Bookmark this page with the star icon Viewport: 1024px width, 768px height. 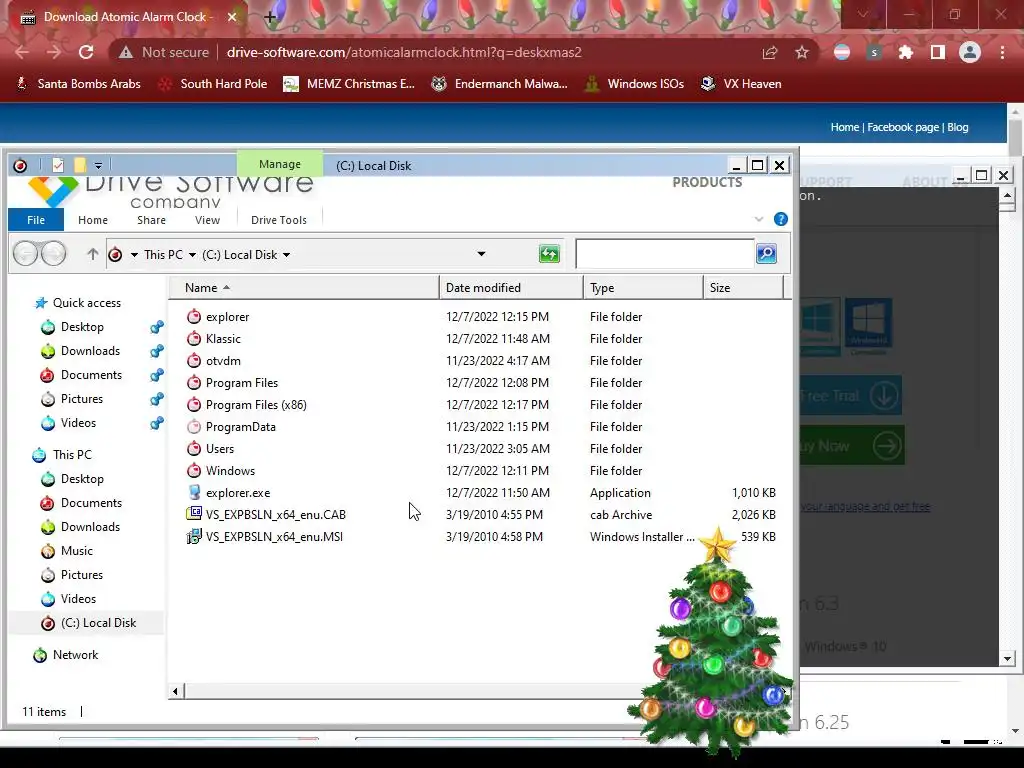[x=802, y=52]
